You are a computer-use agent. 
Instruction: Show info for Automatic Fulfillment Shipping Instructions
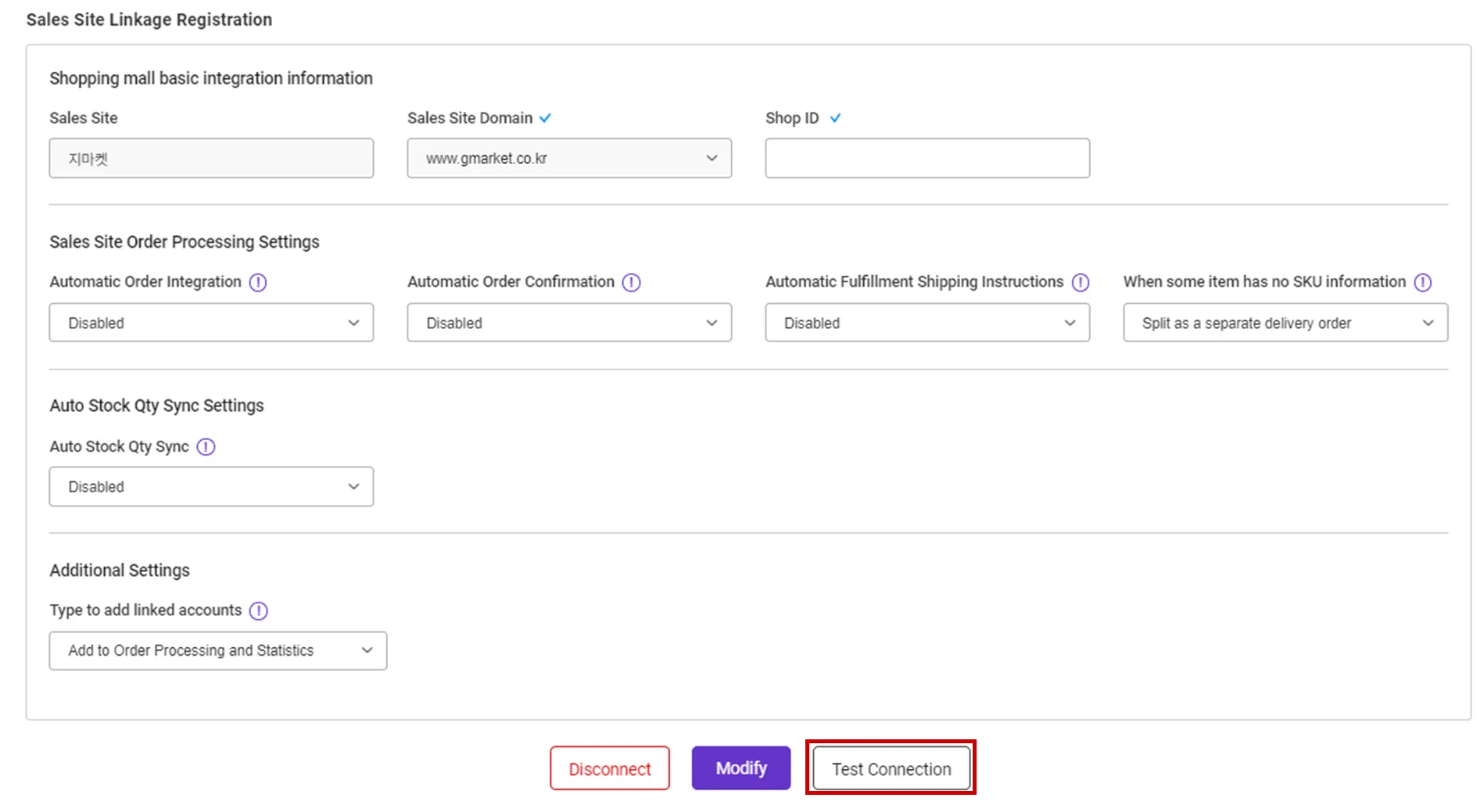[1080, 282]
